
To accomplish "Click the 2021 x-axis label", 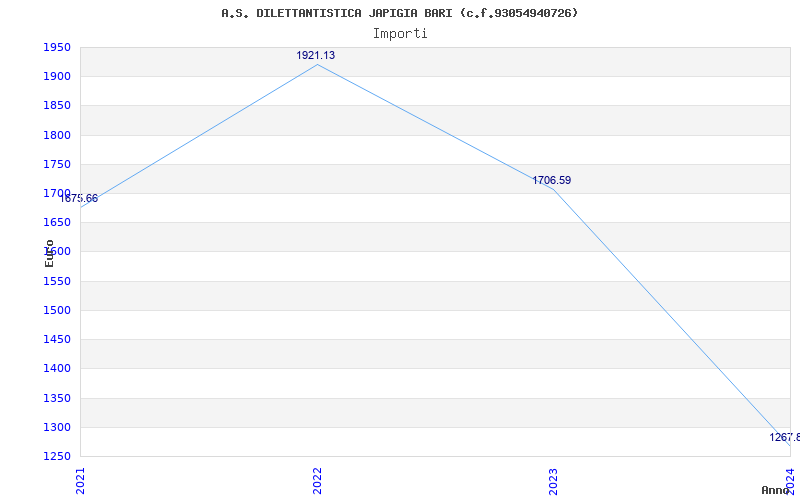I will [81, 481].
